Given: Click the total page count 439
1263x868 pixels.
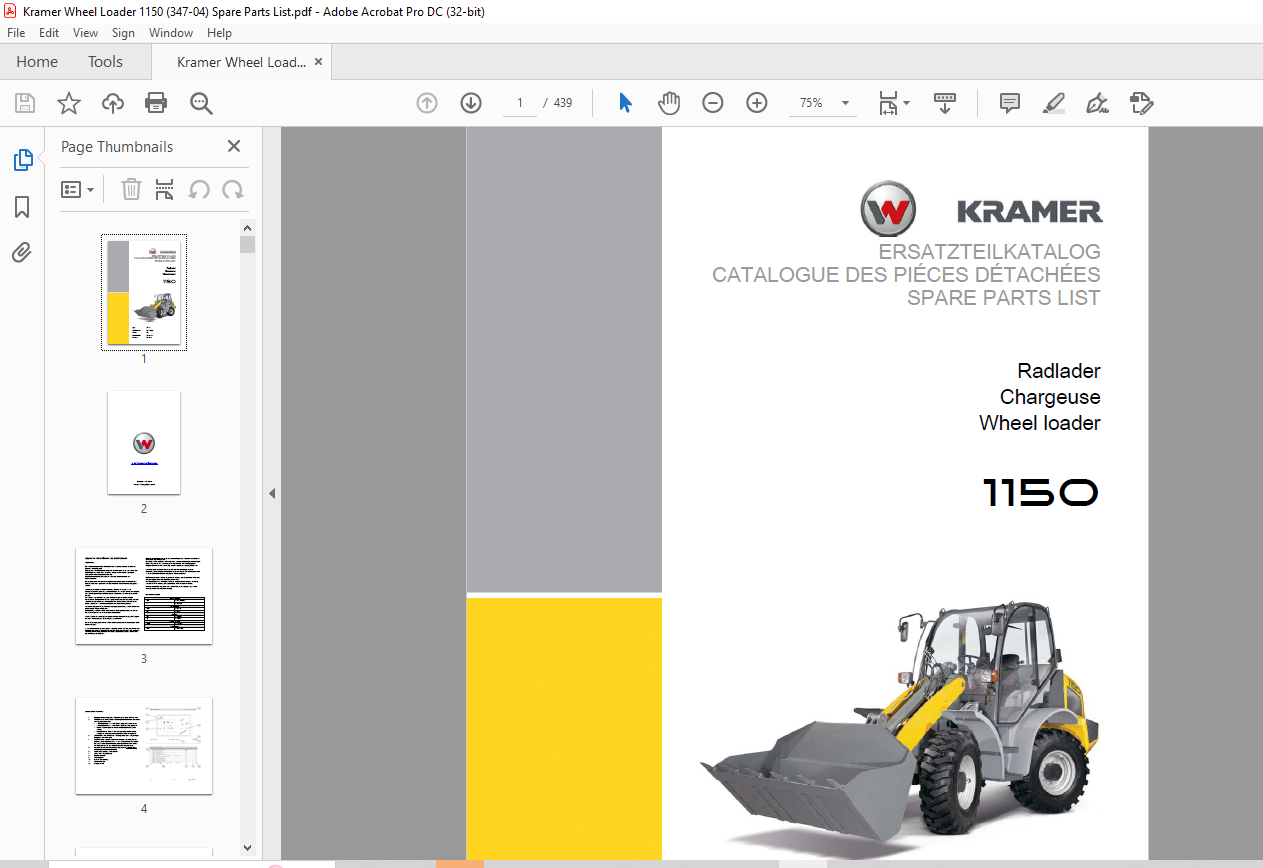Looking at the screenshot, I should (563, 103).
